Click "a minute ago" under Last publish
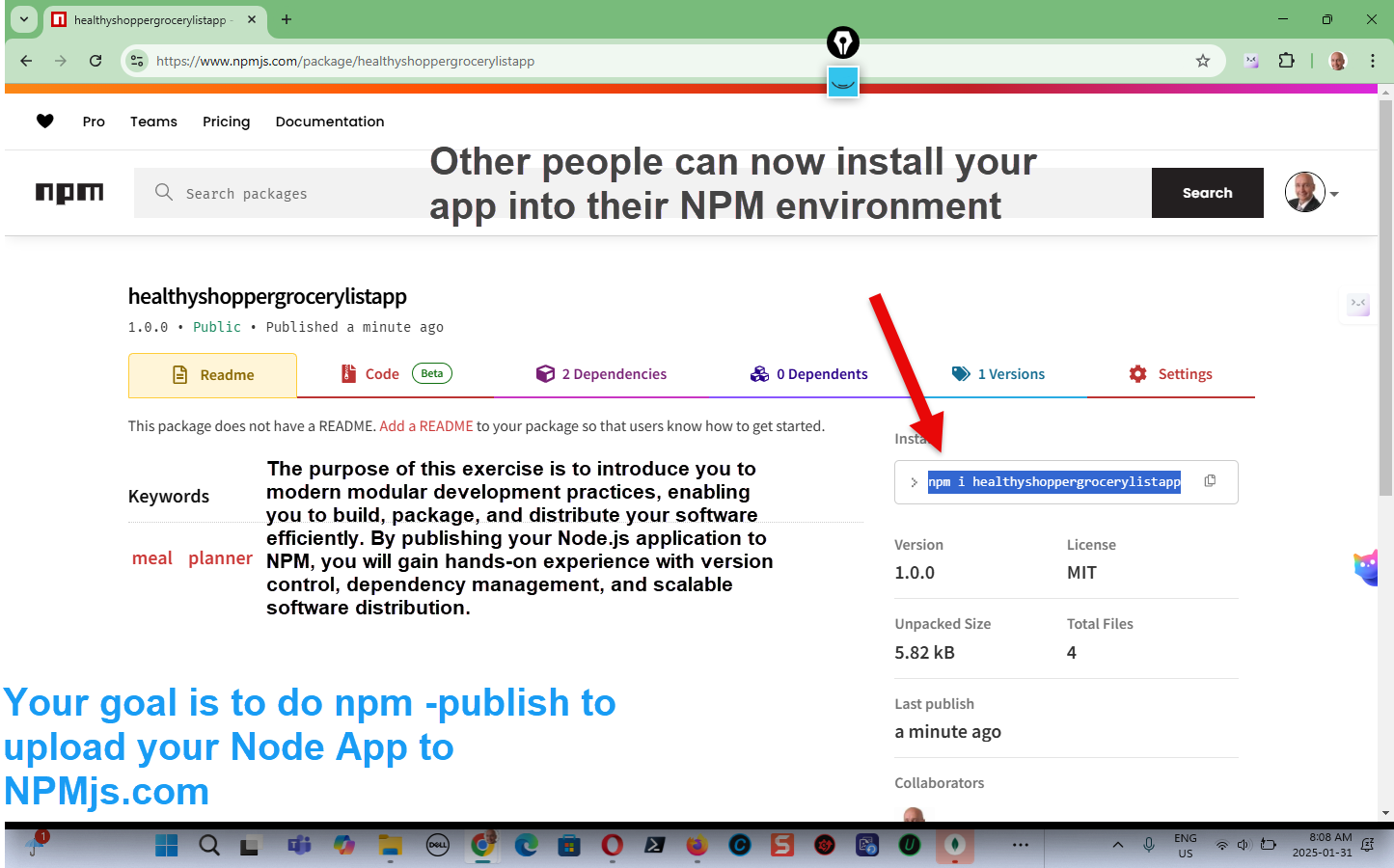1394x868 pixels. click(x=947, y=732)
